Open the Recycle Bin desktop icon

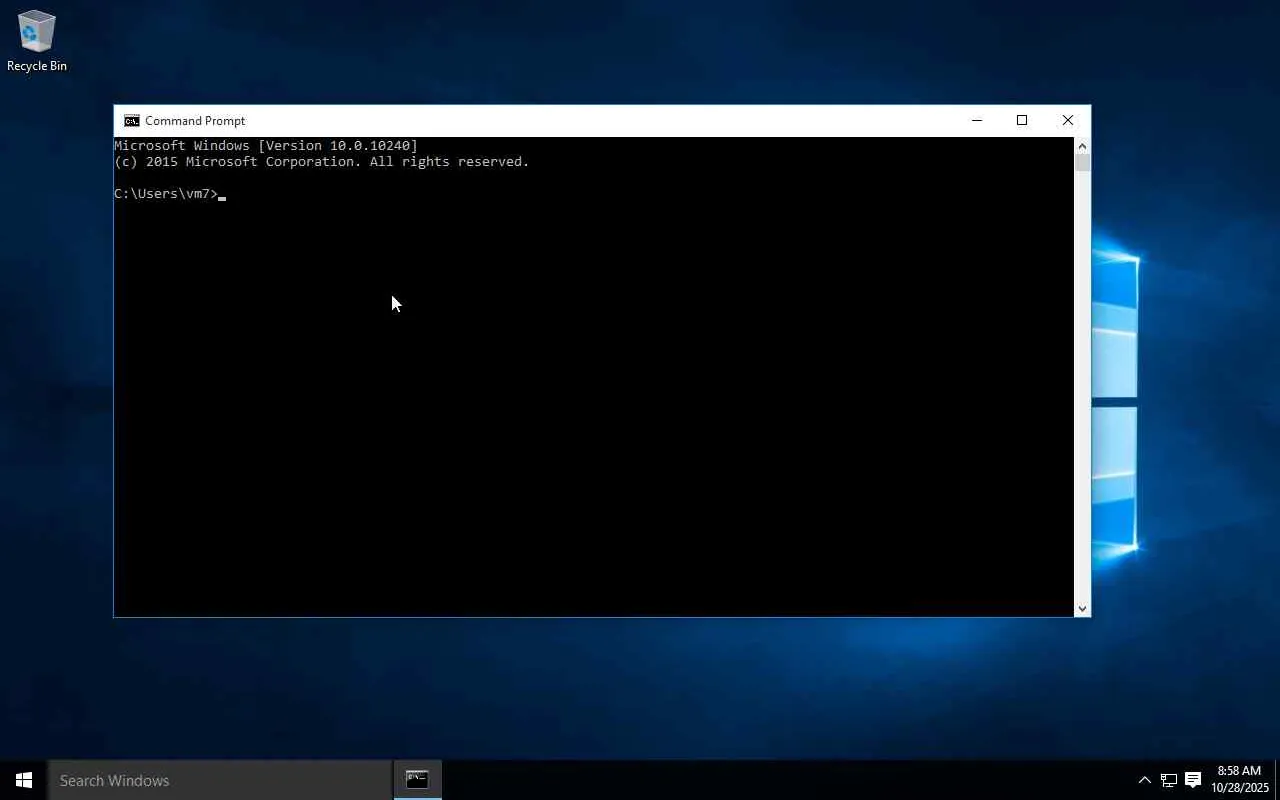point(37,42)
